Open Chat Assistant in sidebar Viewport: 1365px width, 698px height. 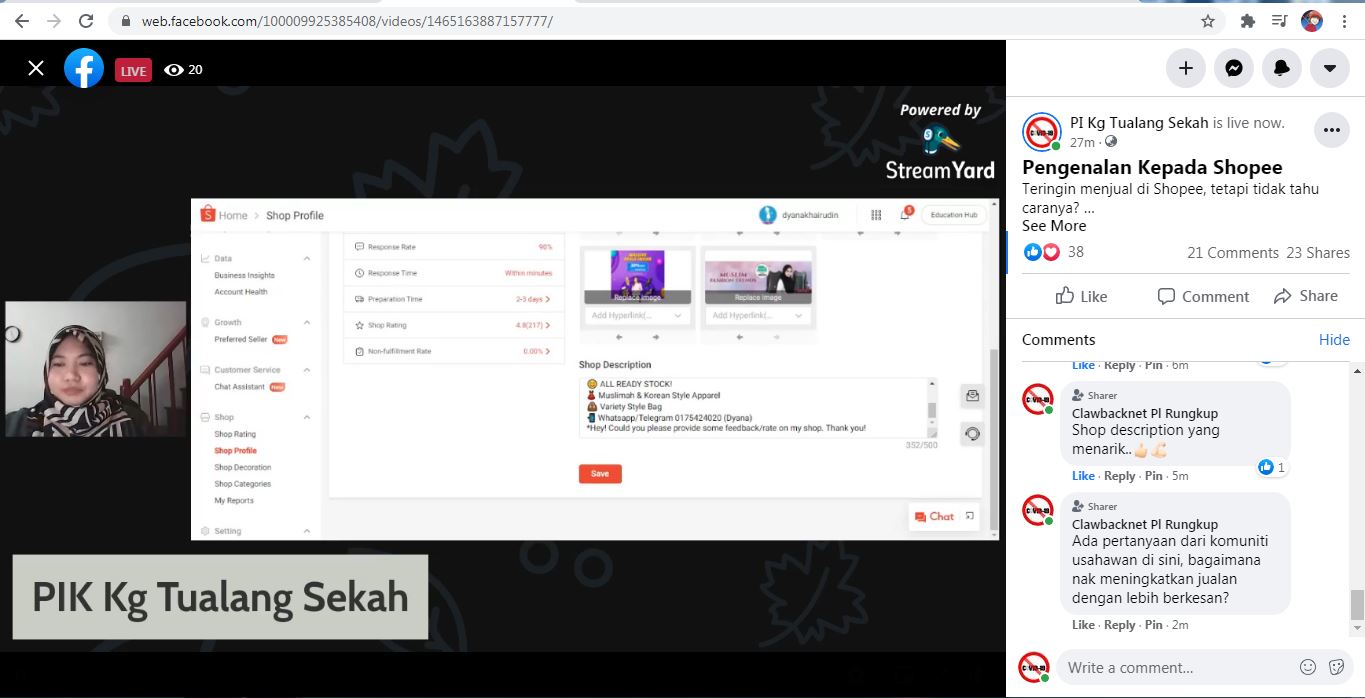(x=240, y=387)
